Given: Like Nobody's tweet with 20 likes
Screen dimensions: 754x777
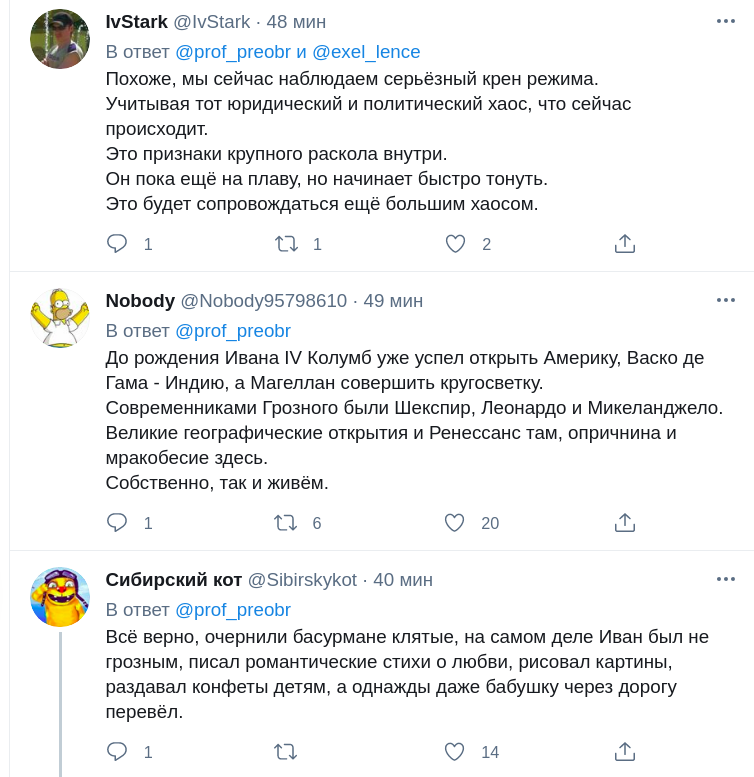Looking at the screenshot, I should pyautogui.click(x=455, y=522).
